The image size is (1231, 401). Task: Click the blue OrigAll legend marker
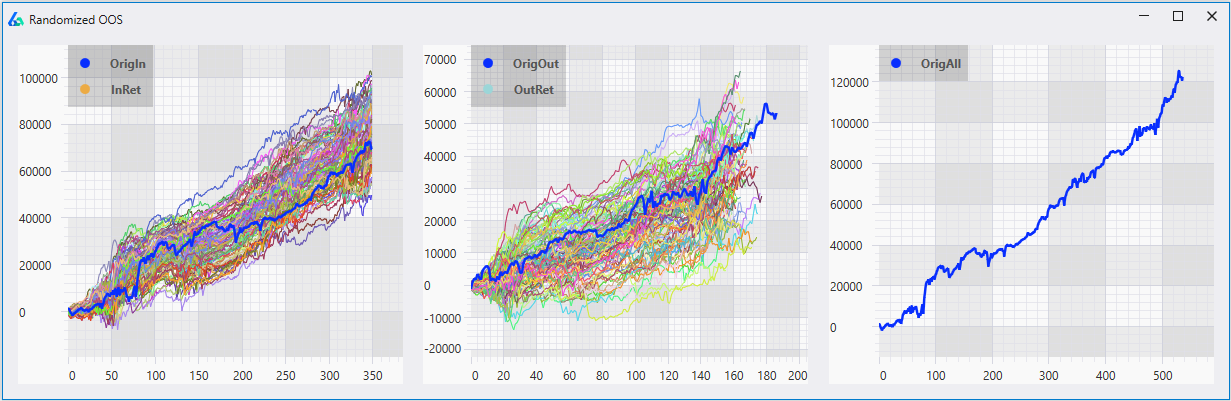896,64
